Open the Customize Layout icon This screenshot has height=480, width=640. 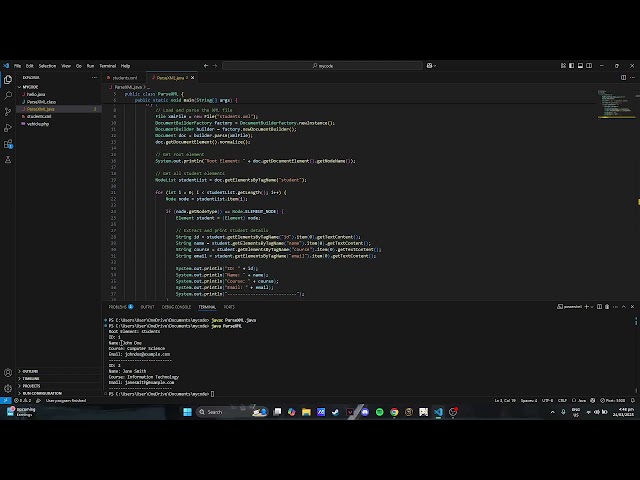(x=563, y=66)
